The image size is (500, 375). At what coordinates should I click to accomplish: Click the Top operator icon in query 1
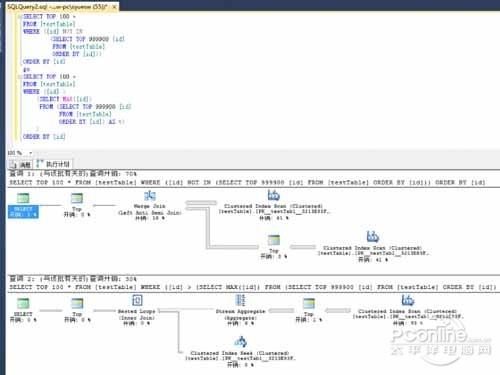[x=77, y=198]
